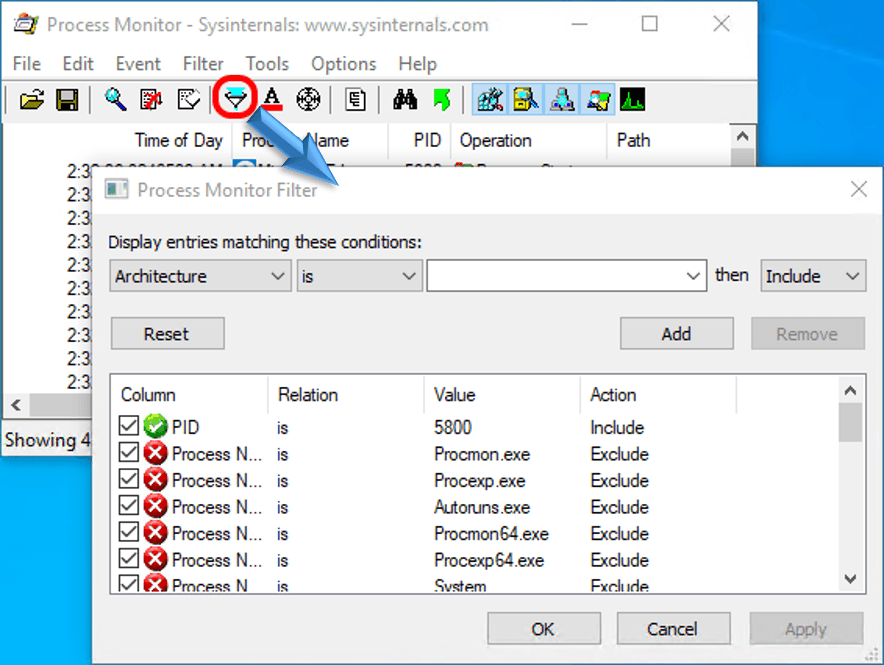Click the Process Monitor Filter dialog icon
Screen dimensions: 884x665
[x=117, y=189]
